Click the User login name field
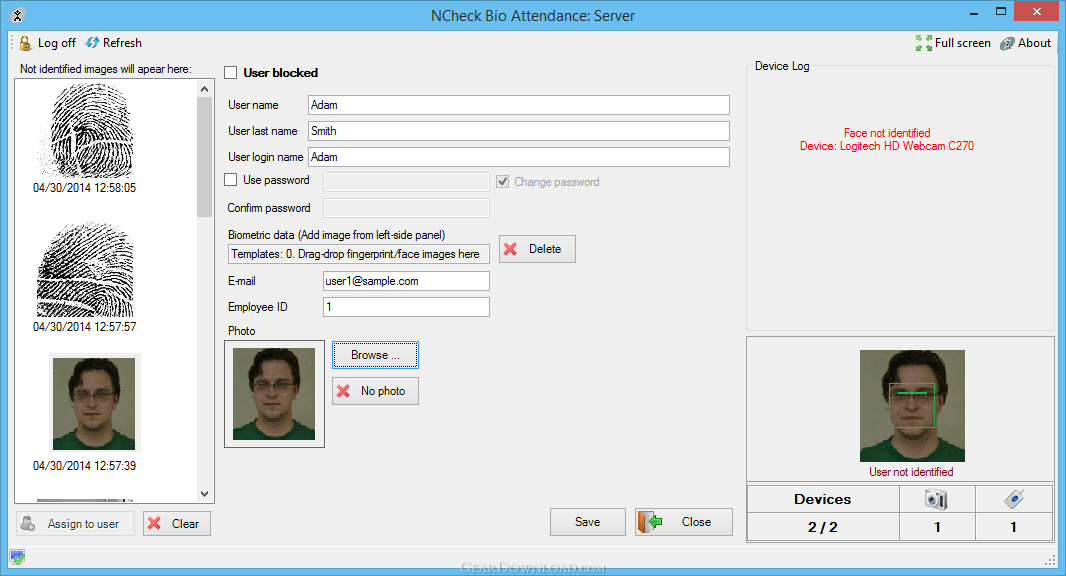Viewport: 1066px width, 576px height. 519,156
